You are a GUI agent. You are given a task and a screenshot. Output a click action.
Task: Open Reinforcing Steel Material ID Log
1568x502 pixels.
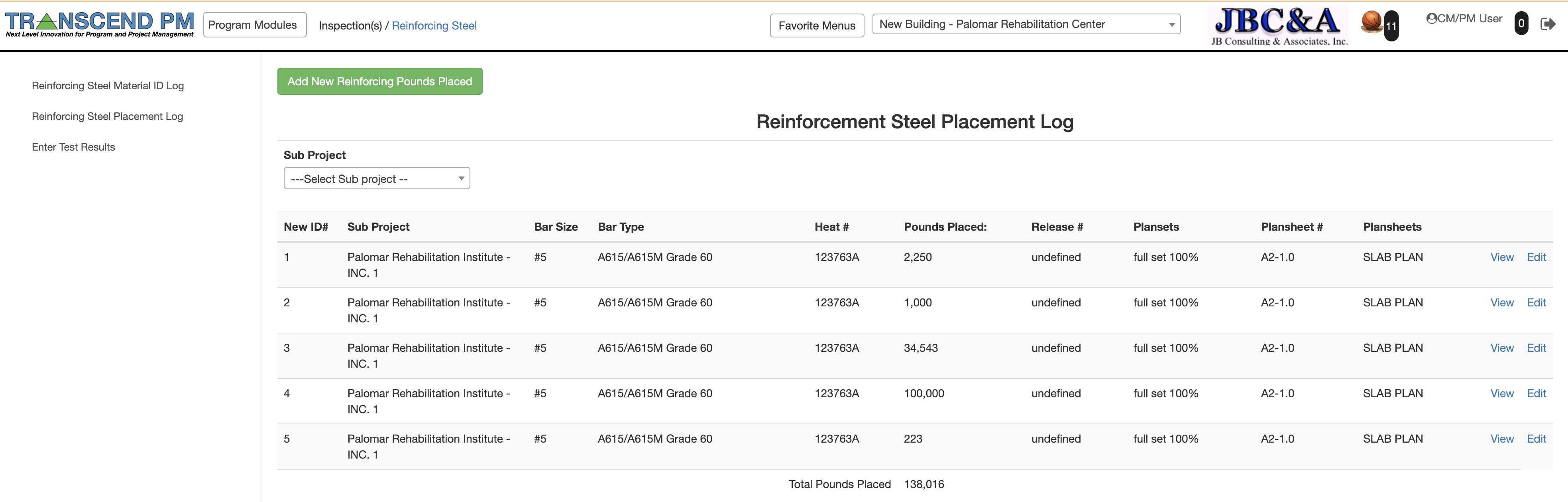point(108,86)
